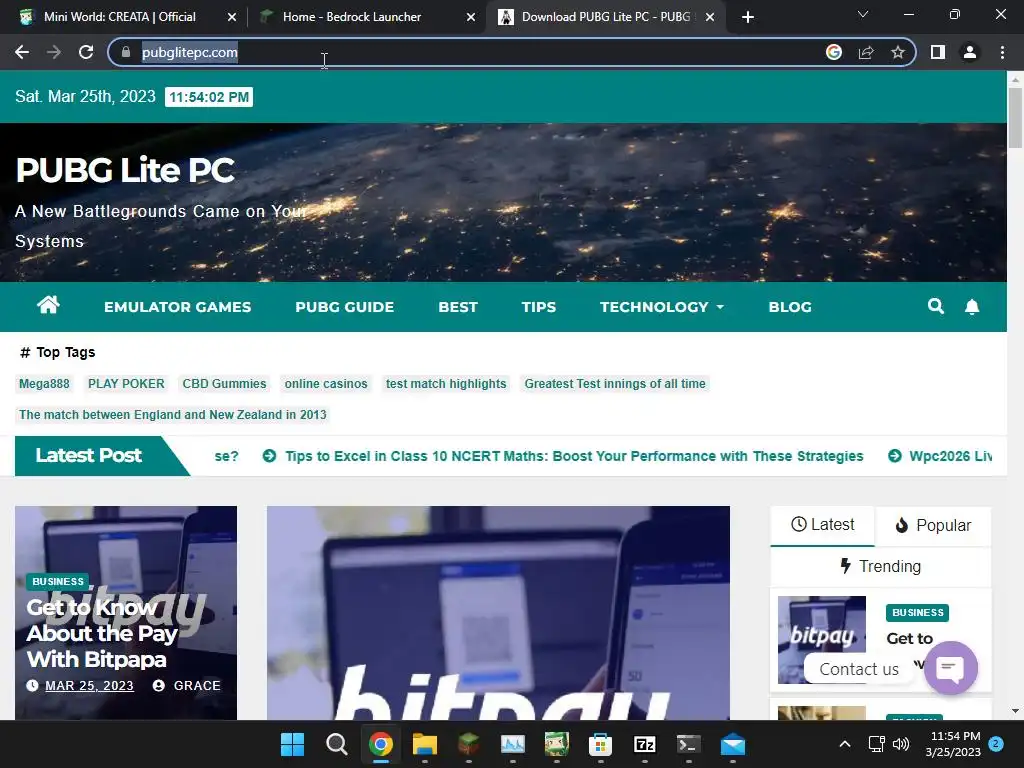Viewport: 1024px width, 768px height.
Task: Switch to the Trending posts tab
Action: click(880, 566)
